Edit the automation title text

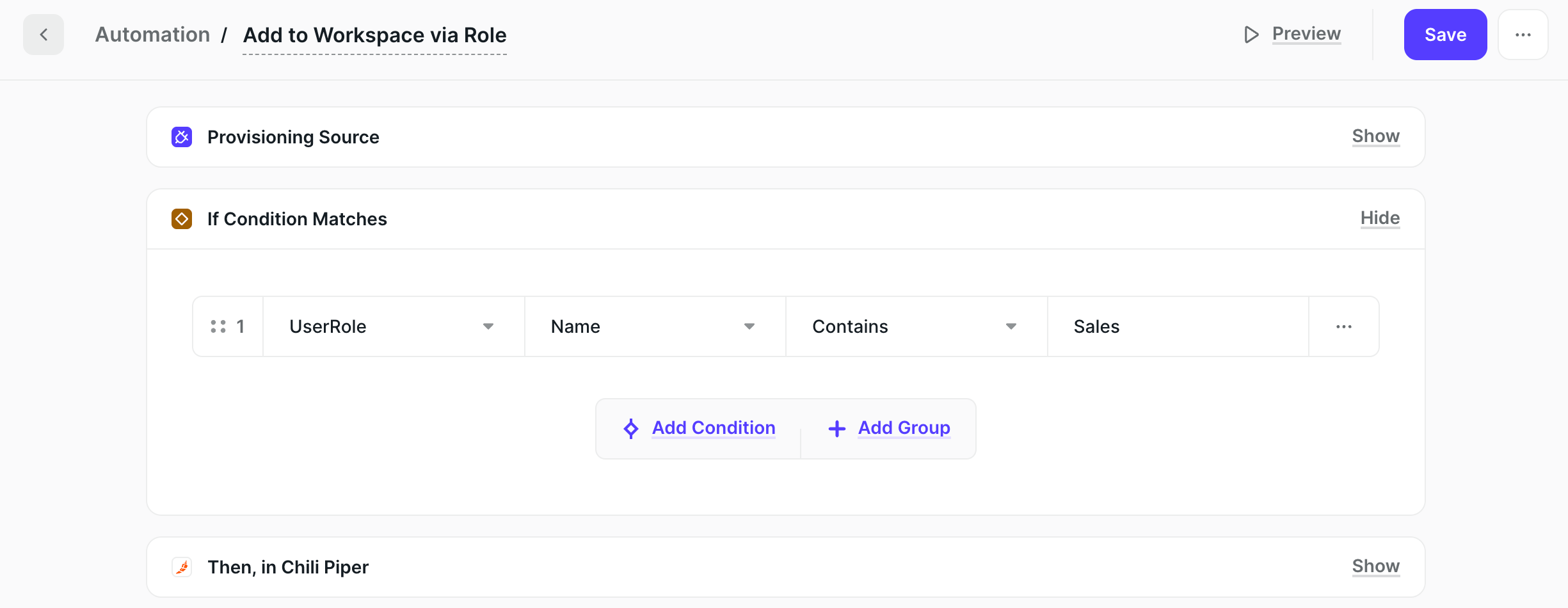tap(374, 35)
